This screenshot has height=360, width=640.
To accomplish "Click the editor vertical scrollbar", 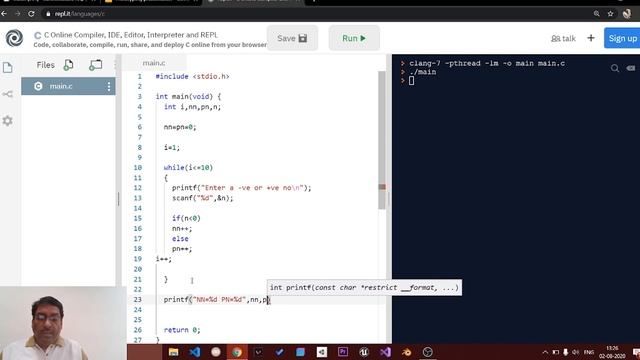I will pos(382,140).
